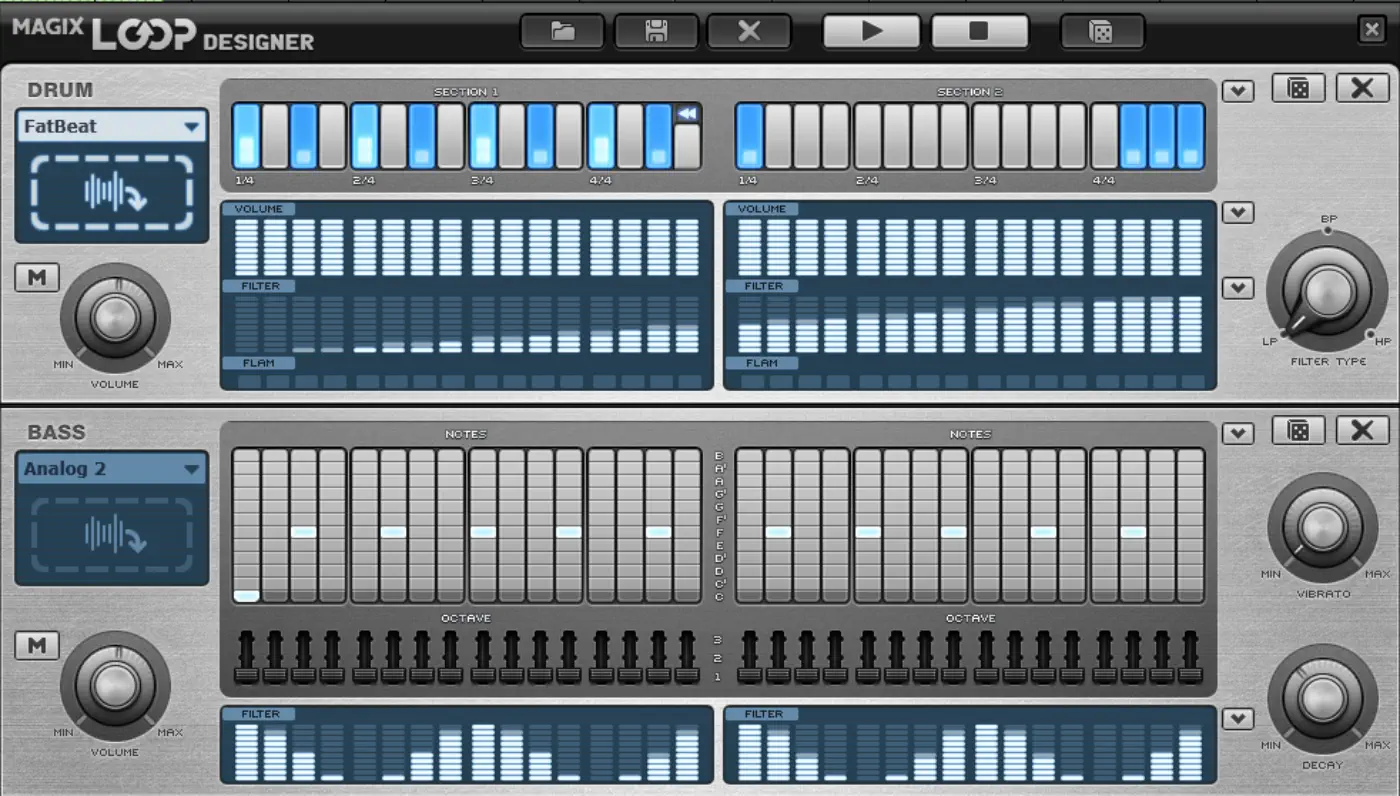Randomize the Bass track with dice icon
Image resolution: width=1400 pixels, height=796 pixels.
[x=1298, y=430]
